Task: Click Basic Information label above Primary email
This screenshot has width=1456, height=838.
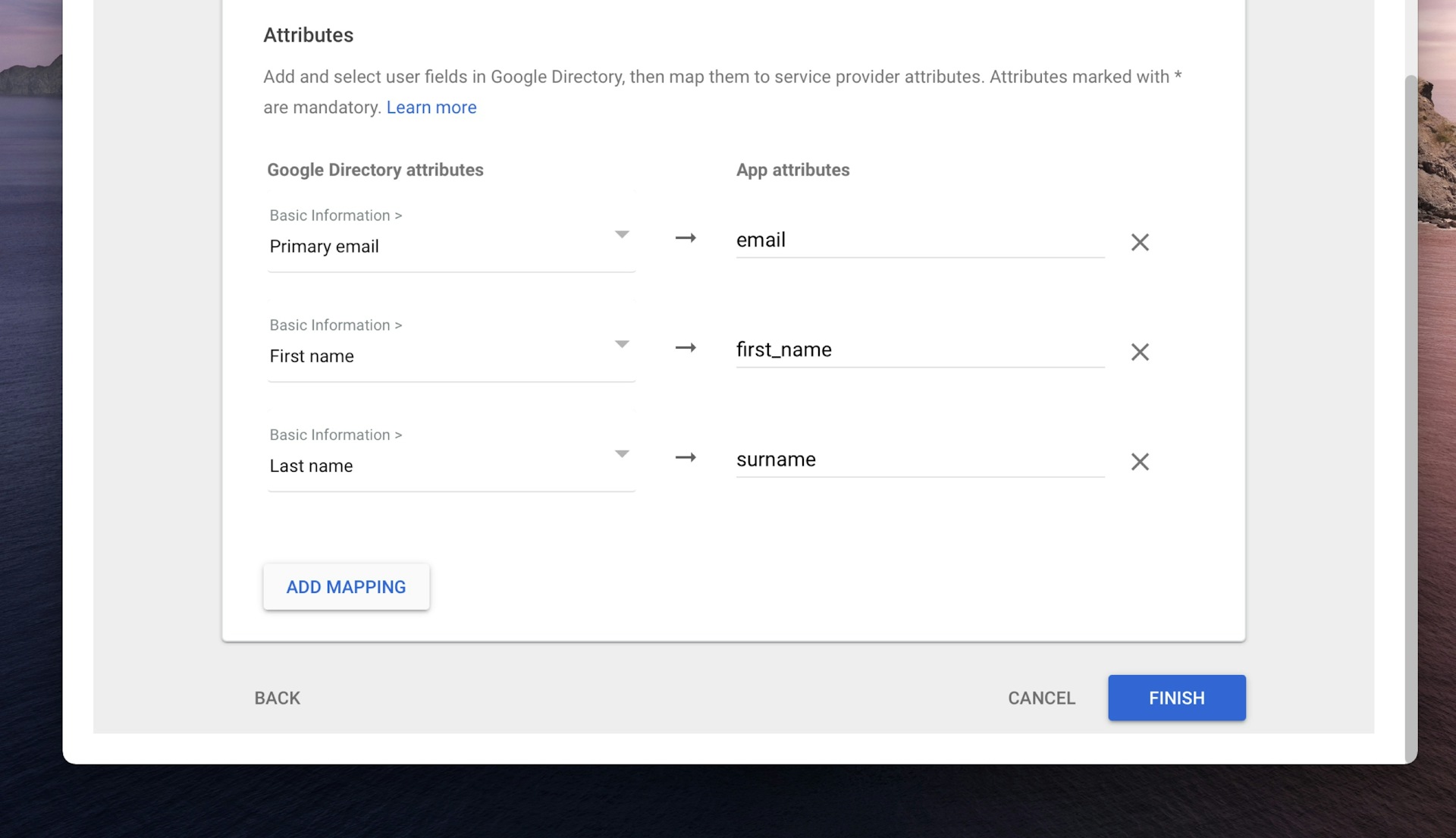Action: pyautogui.click(x=335, y=214)
